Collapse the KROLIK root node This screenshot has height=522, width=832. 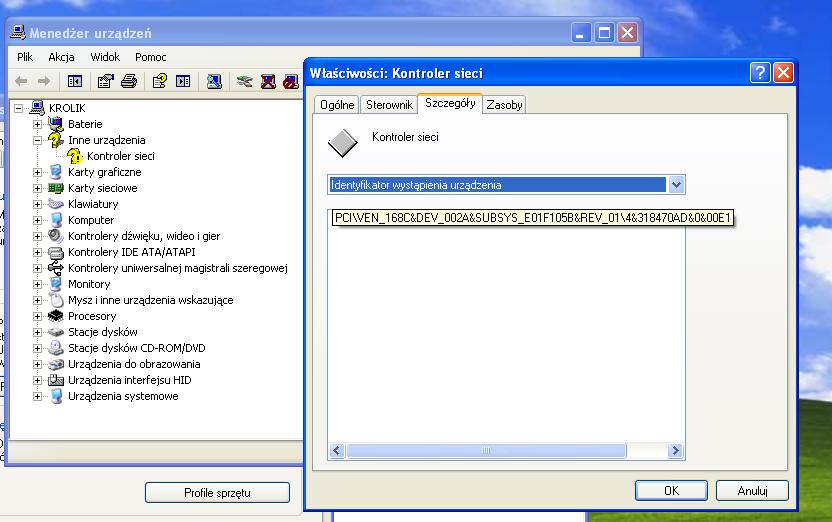pos(19,108)
